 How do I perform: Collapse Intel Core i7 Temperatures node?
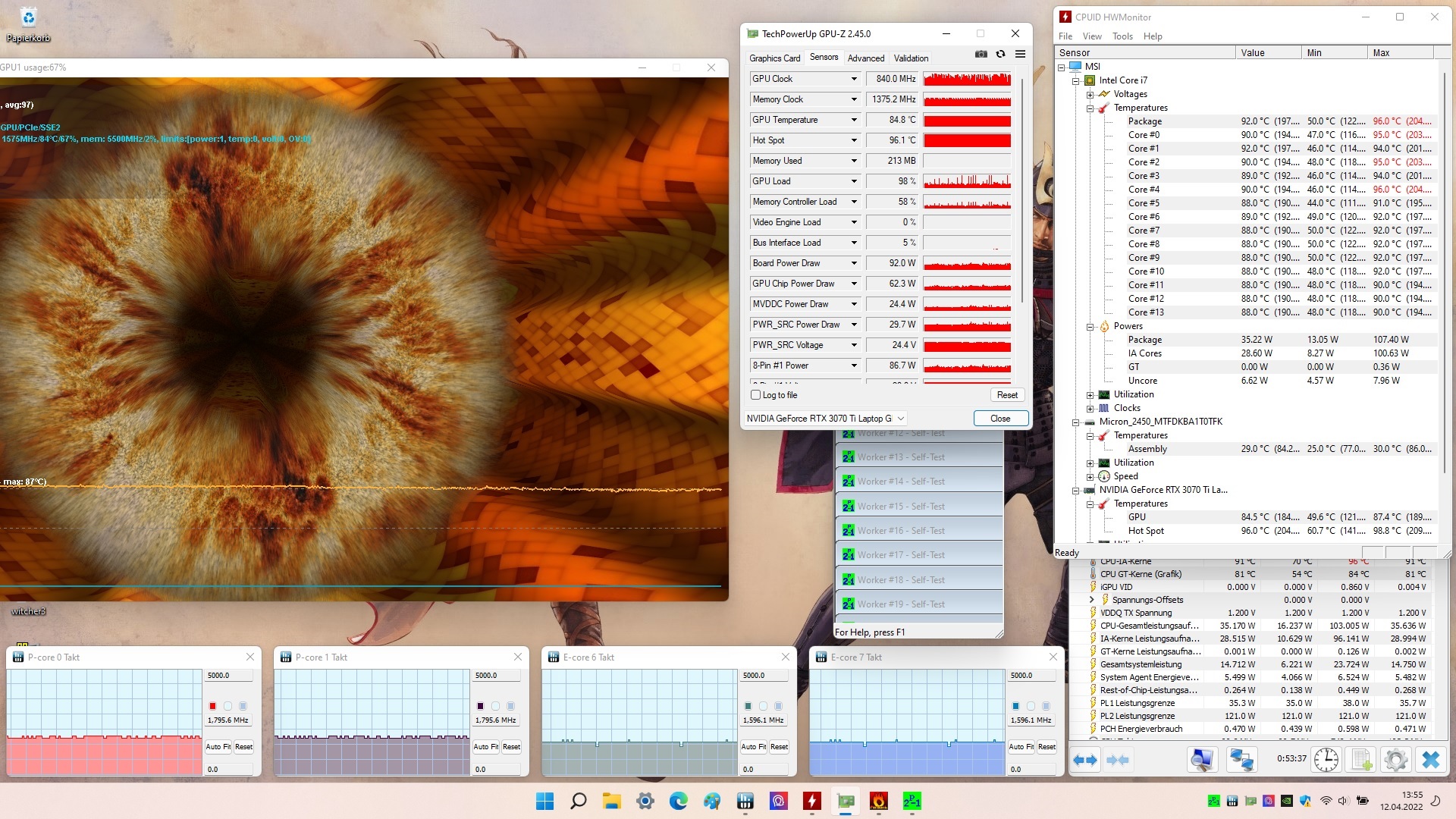(1090, 108)
